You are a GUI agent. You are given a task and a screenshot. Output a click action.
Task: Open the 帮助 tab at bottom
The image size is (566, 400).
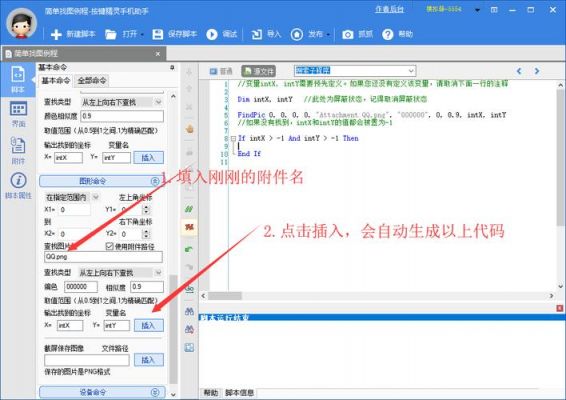210,392
